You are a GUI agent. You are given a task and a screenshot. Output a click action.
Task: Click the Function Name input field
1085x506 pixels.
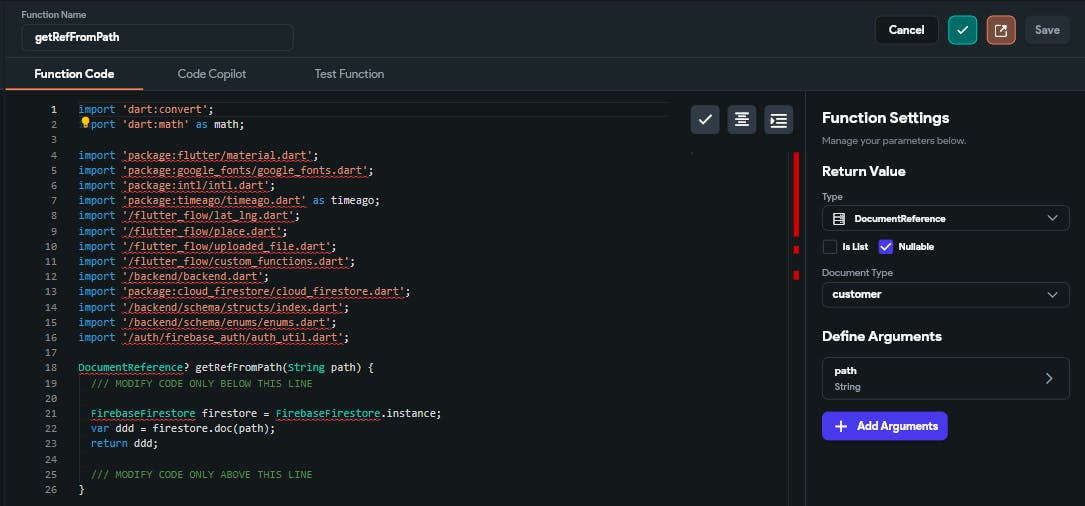click(157, 37)
